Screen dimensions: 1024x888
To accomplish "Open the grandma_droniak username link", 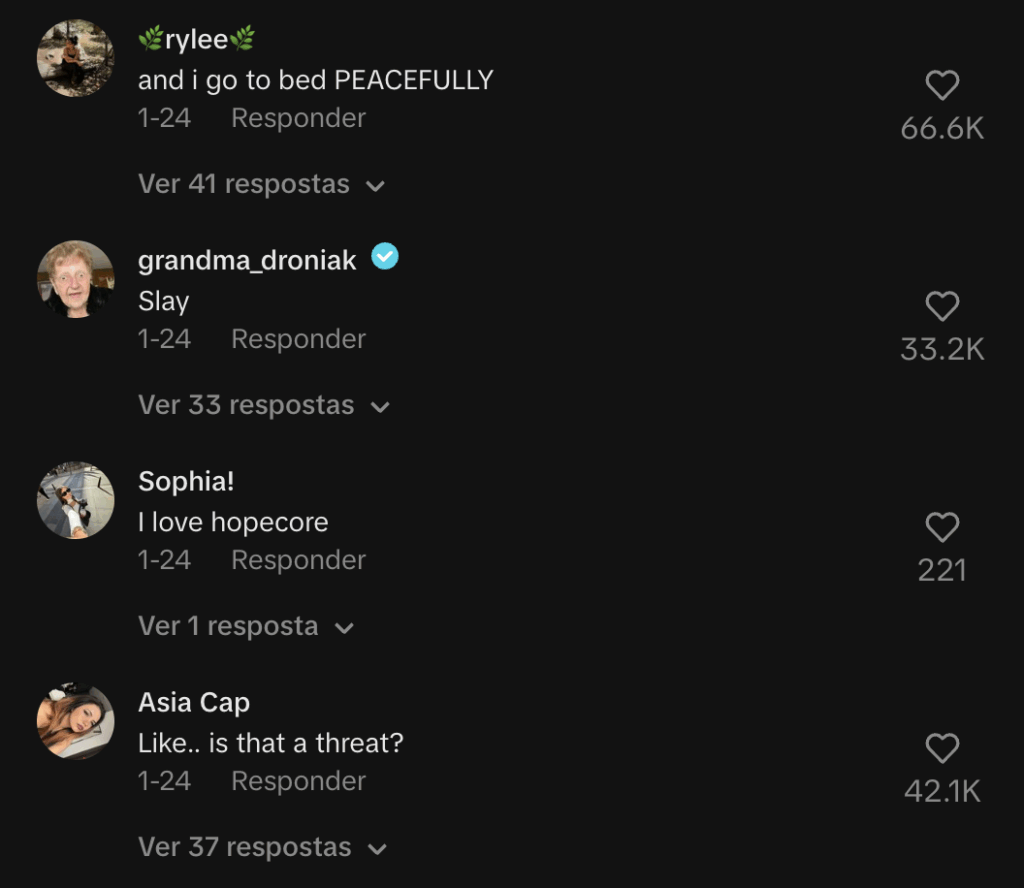I will tap(247, 261).
